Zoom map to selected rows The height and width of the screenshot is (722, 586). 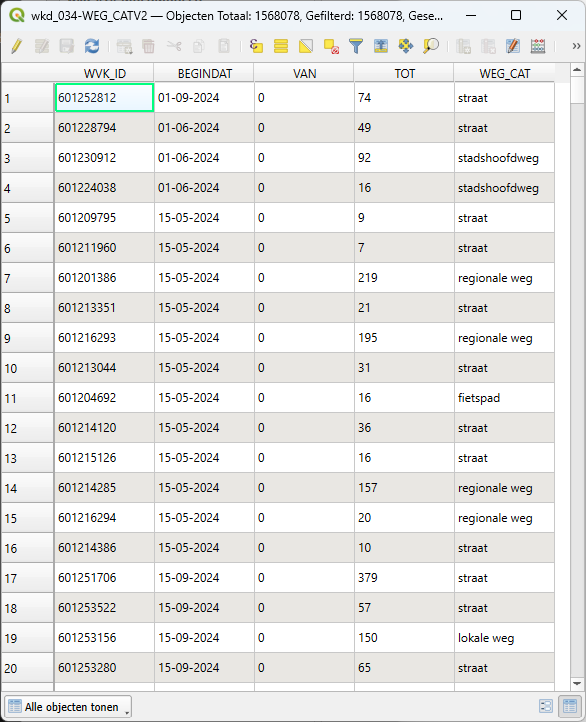[x=431, y=46]
